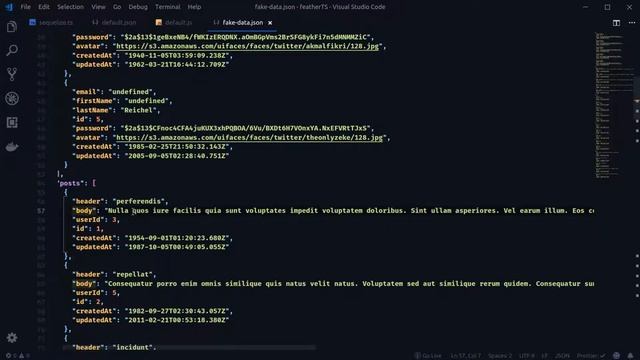Click the UTF-8 encoding indicator

[x=527, y=356]
